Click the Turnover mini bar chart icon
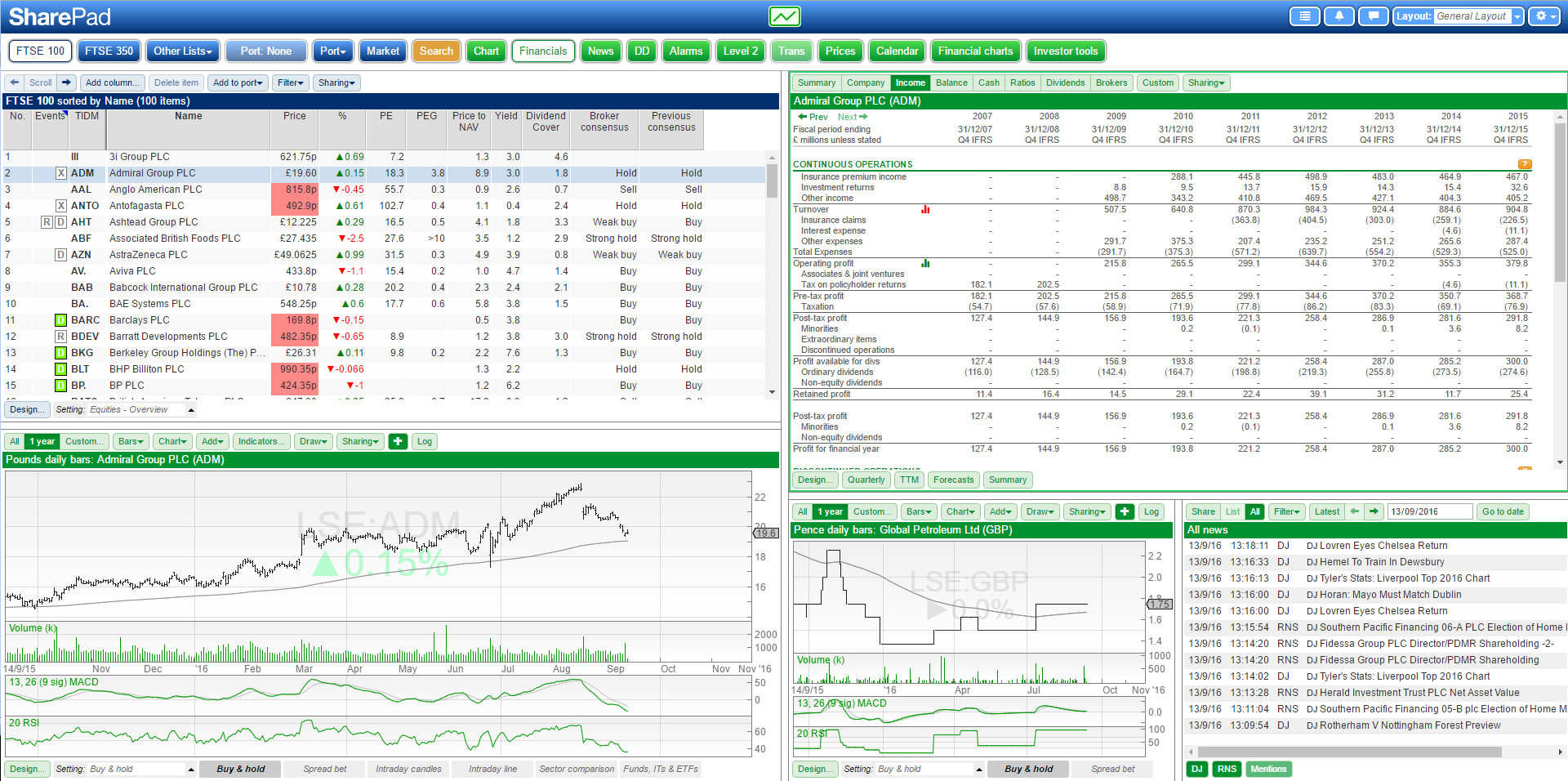The height and width of the screenshot is (781, 1568). 925,210
